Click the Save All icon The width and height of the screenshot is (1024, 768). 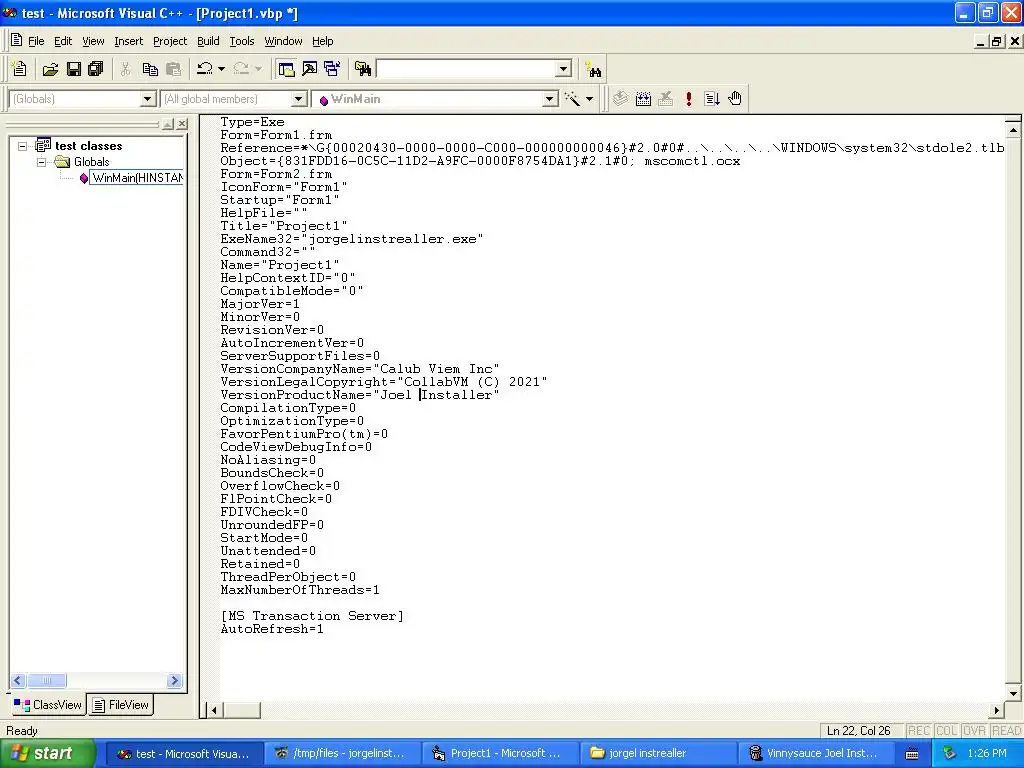tap(95, 69)
